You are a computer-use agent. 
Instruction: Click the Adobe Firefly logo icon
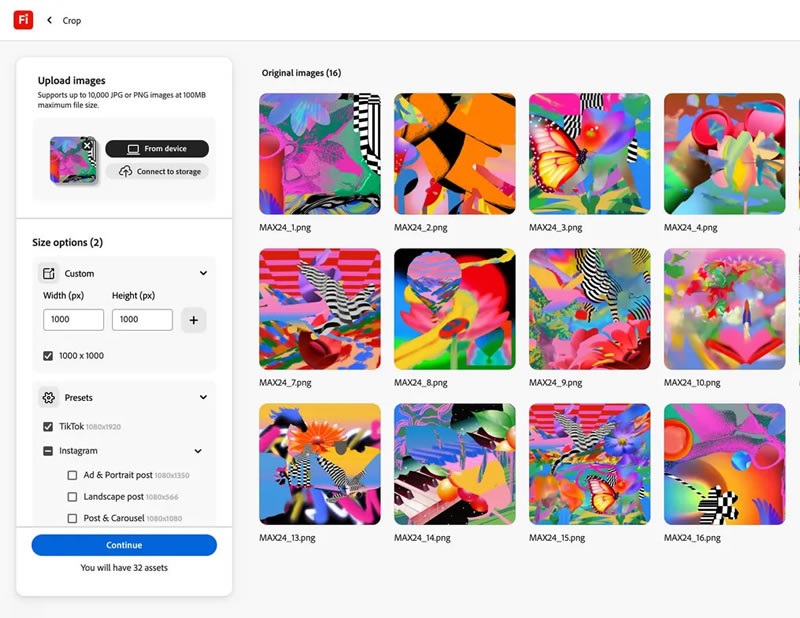(23, 20)
